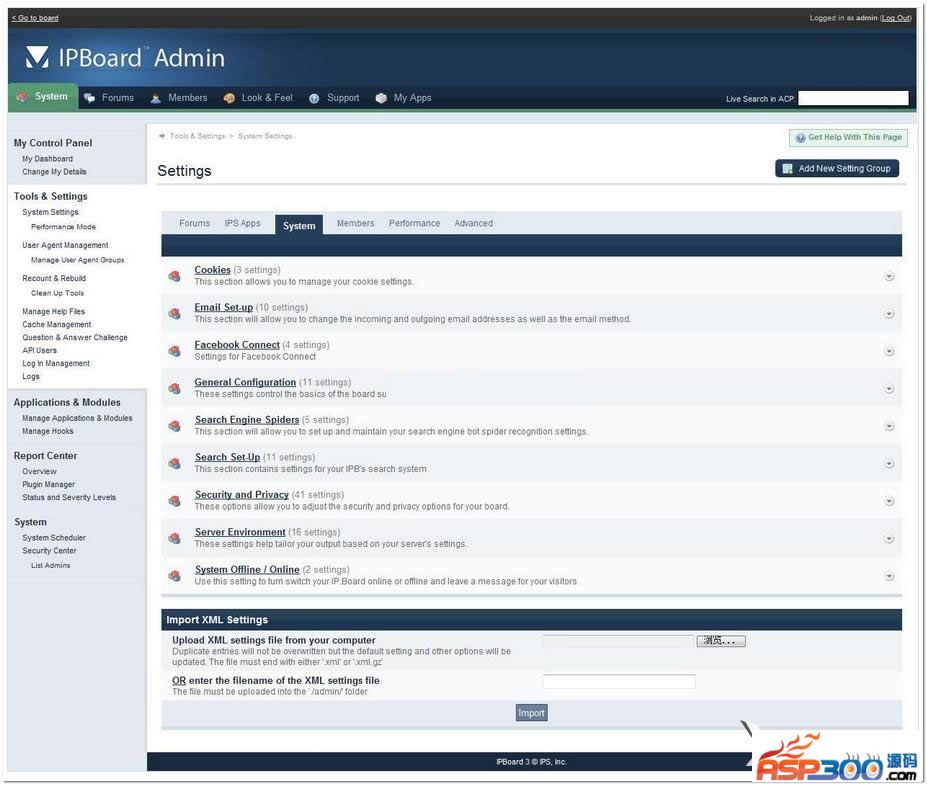Follow the Go to board link
This screenshot has height=785, width=927.
[35, 18]
